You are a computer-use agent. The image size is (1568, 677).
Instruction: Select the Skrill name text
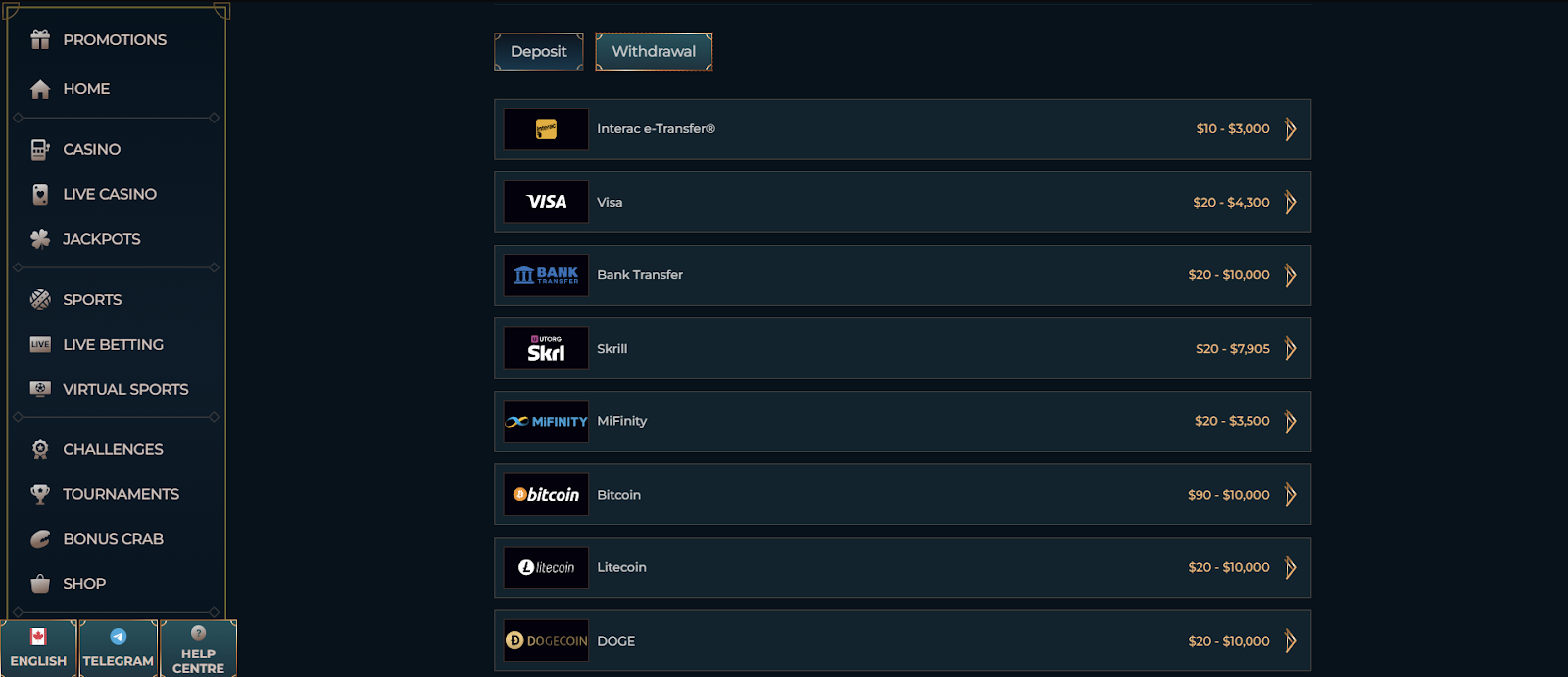(612, 348)
